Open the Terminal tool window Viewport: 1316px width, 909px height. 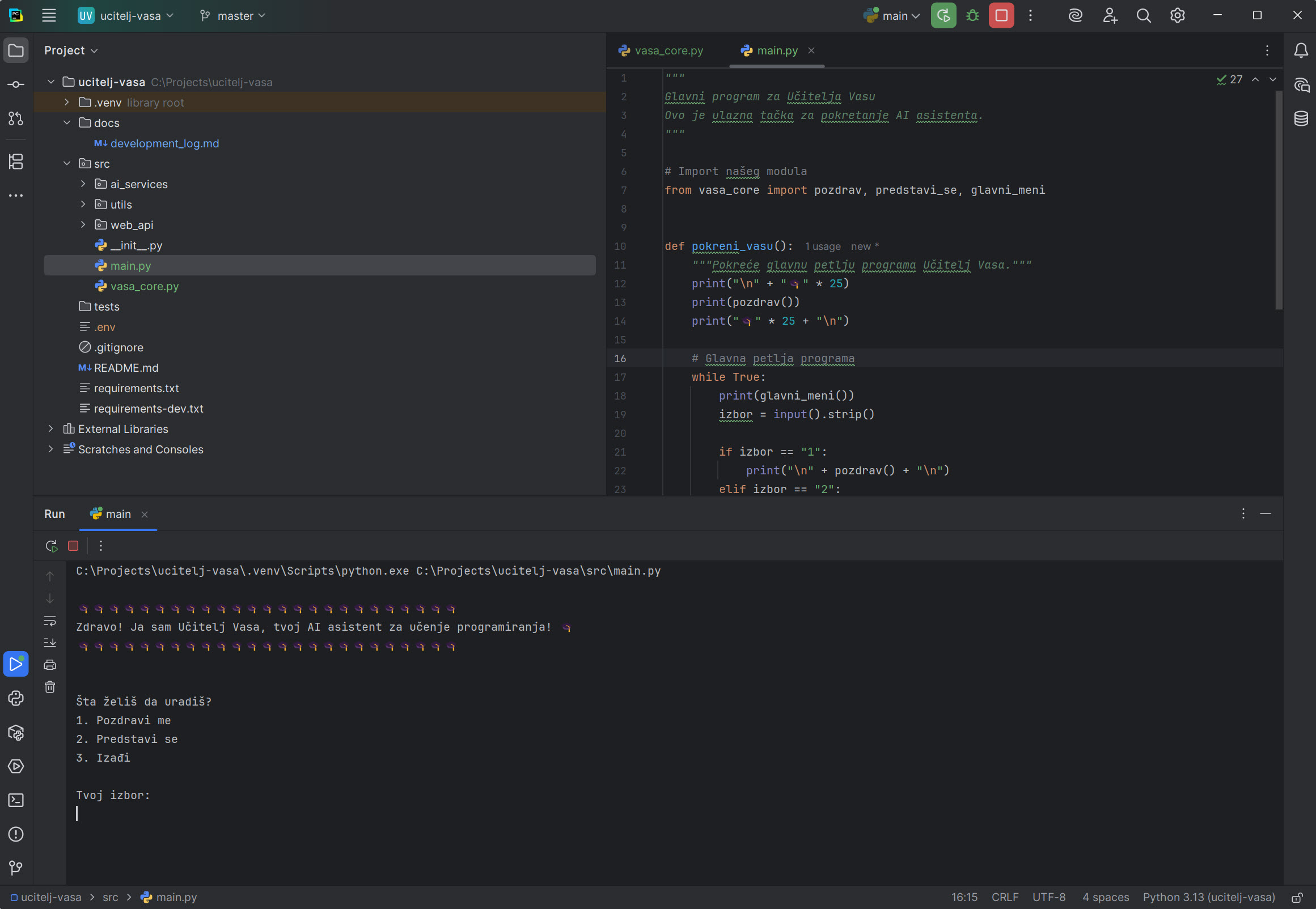[15, 800]
